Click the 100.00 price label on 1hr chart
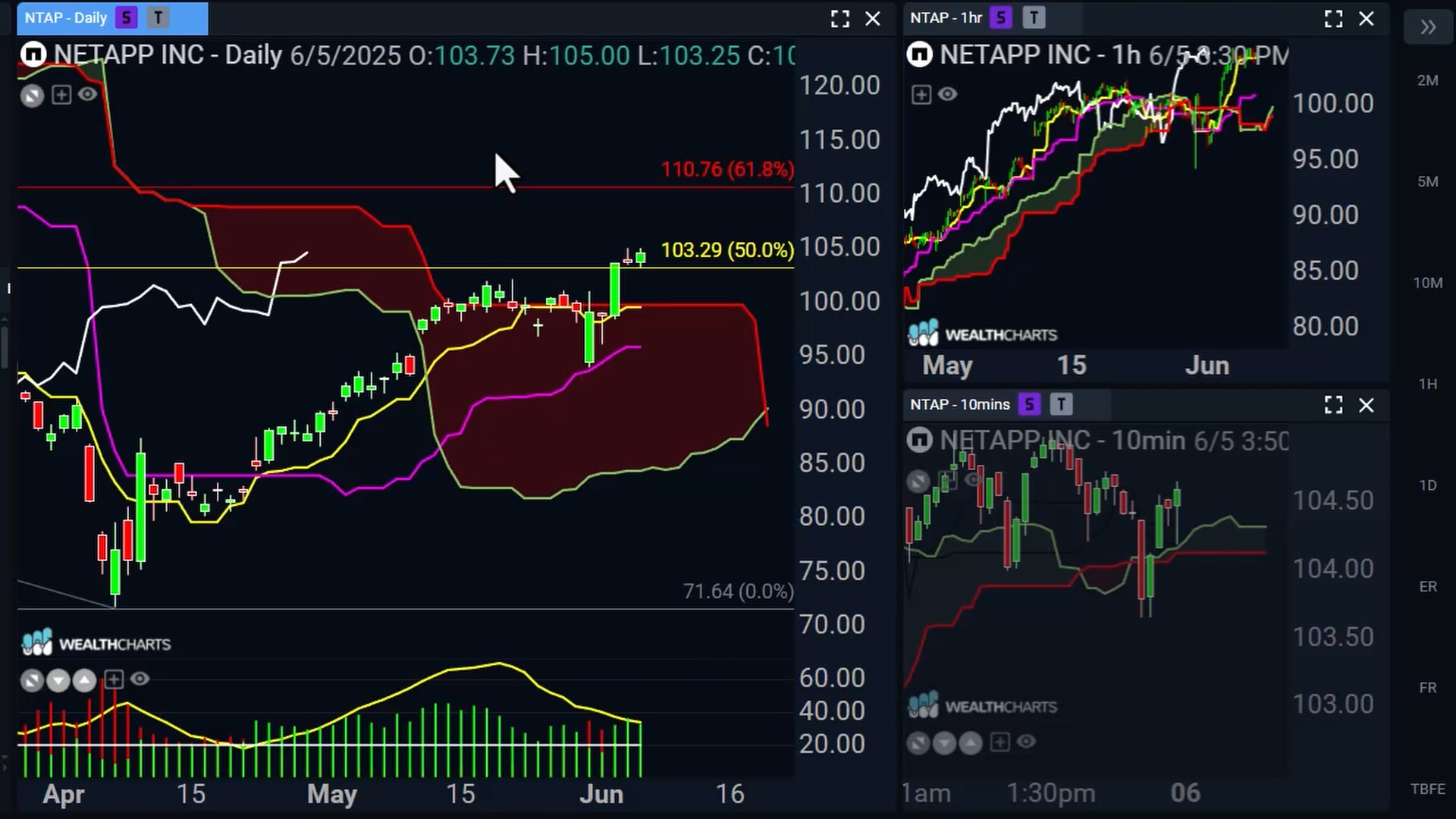This screenshot has height=819, width=1456. click(1332, 103)
